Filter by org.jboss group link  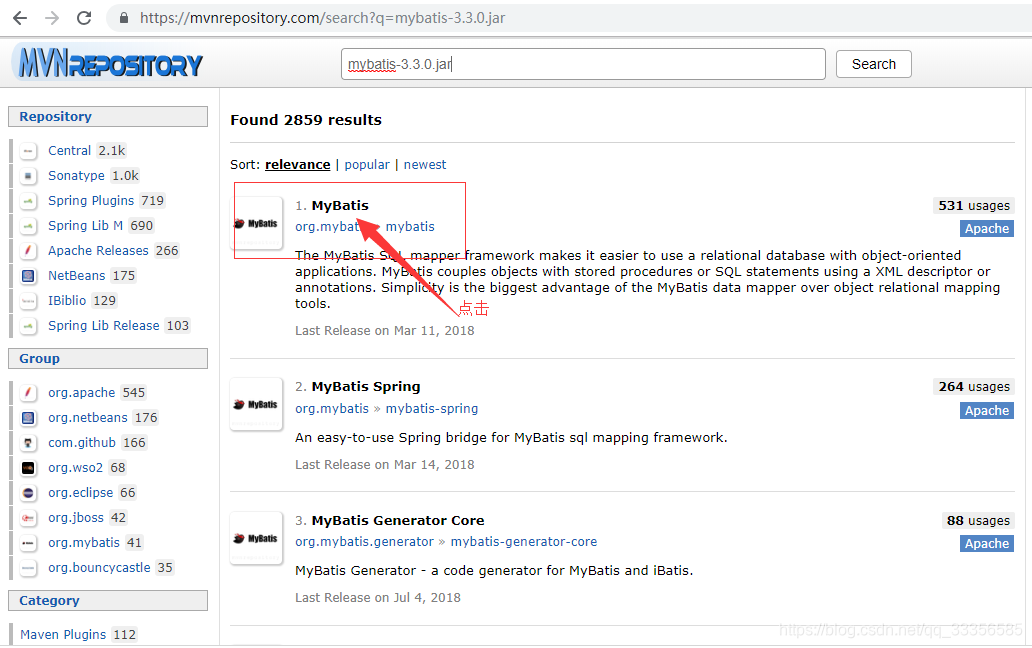(76, 518)
